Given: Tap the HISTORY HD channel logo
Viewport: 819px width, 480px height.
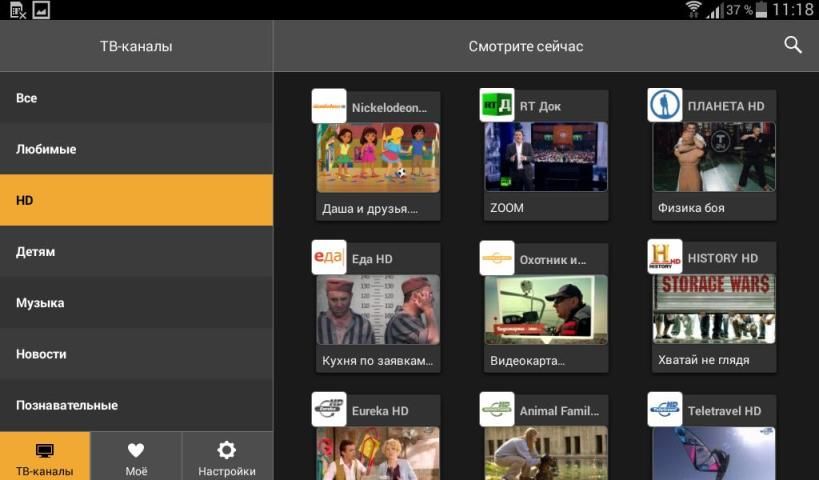Looking at the screenshot, I should pos(665,258).
